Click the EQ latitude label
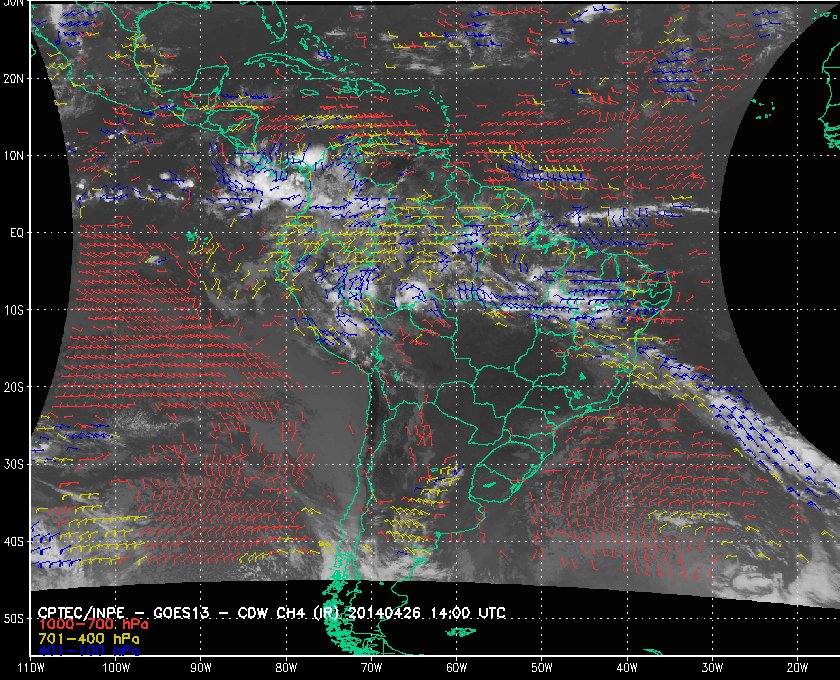 point(15,232)
